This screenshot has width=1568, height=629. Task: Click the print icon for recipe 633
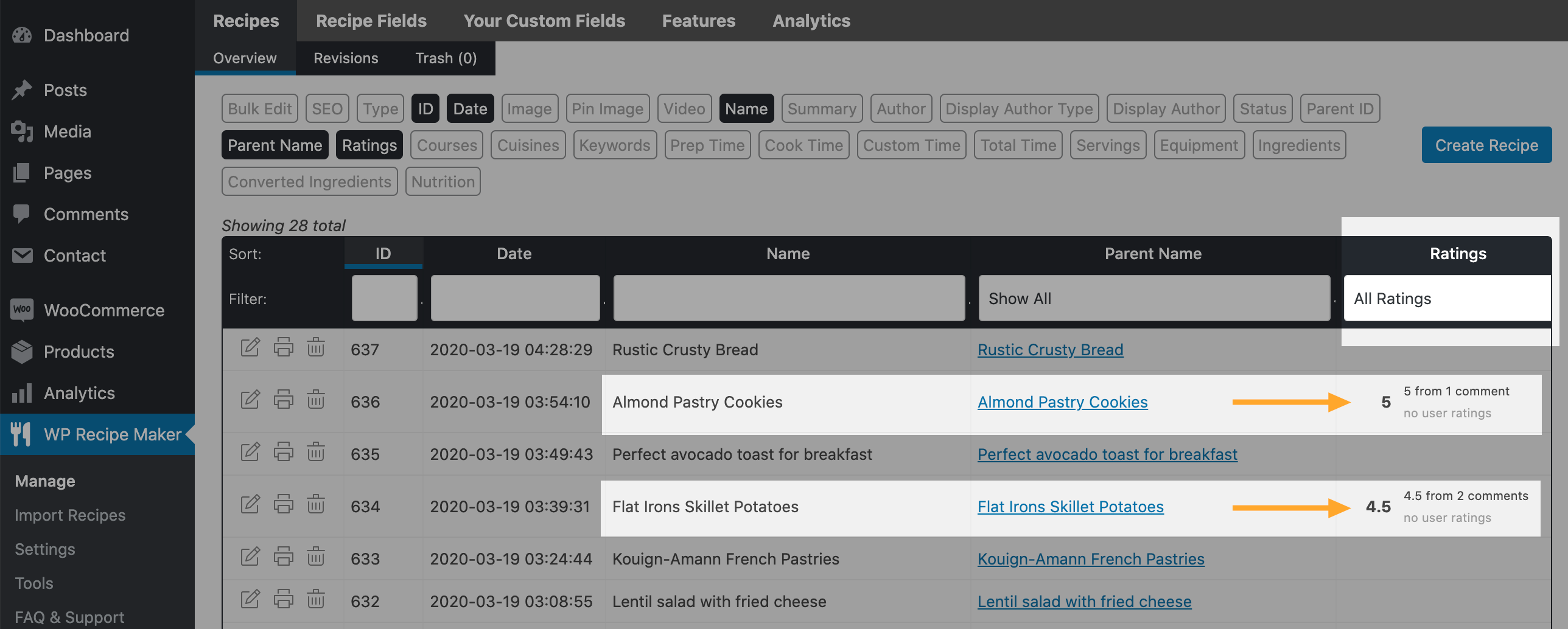click(x=283, y=557)
